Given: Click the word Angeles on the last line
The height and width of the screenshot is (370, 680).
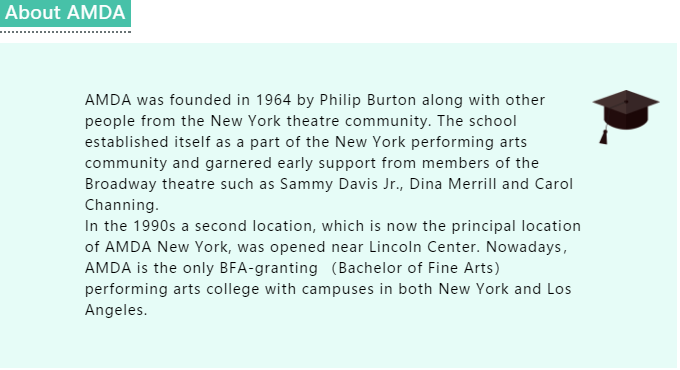Looking at the screenshot, I should [116, 310].
